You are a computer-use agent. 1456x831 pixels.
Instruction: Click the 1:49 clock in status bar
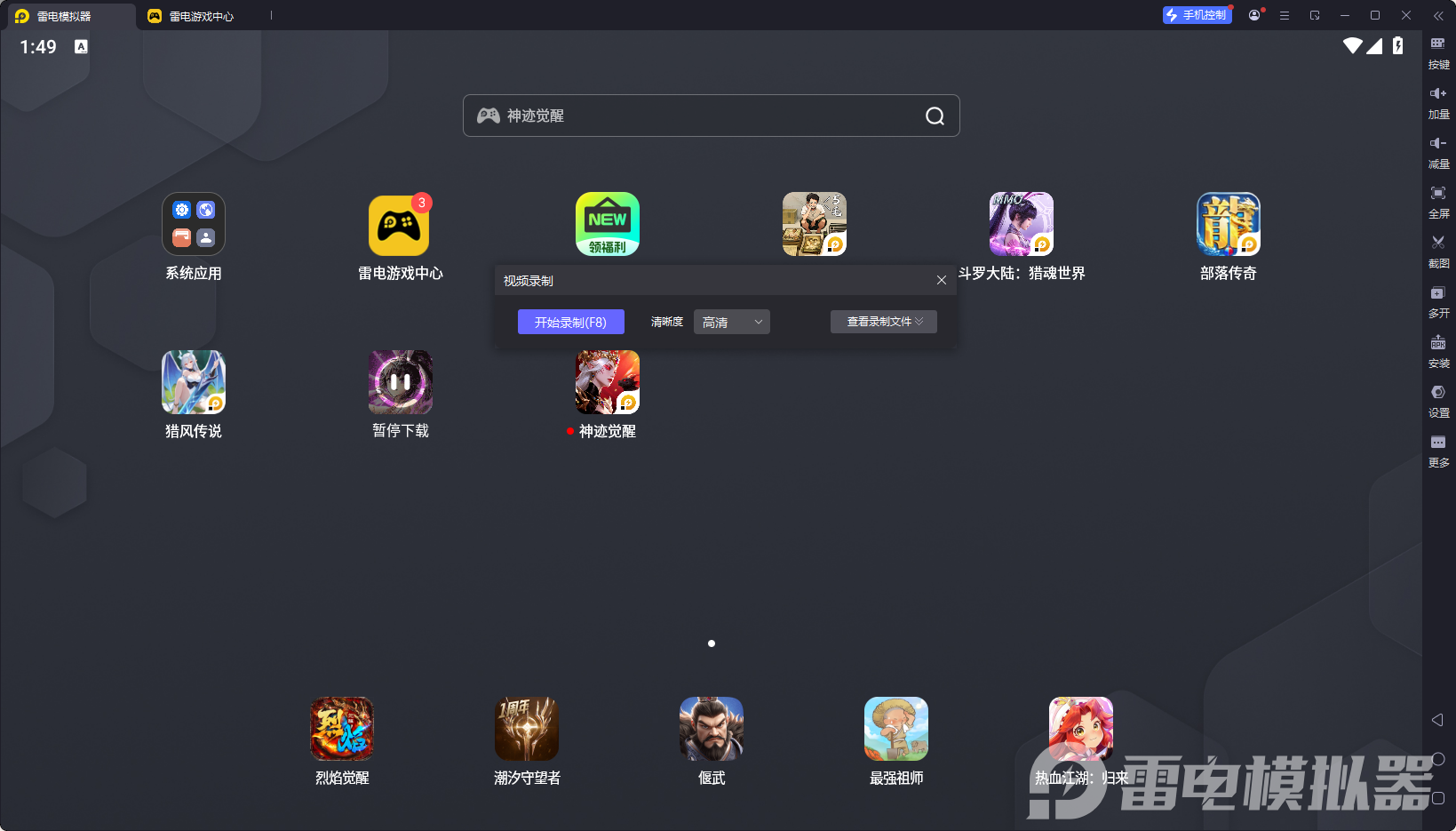pyautogui.click(x=38, y=46)
